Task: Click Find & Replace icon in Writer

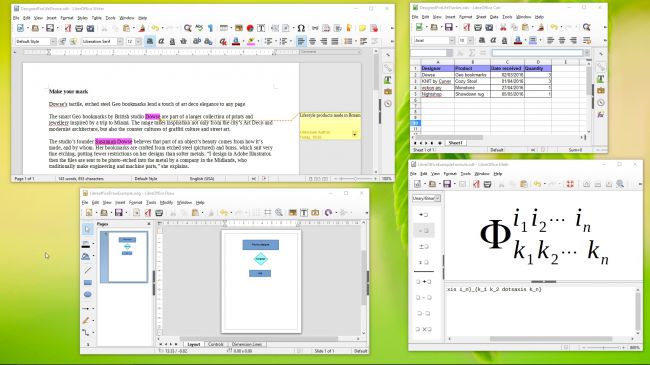Action: 188,28
